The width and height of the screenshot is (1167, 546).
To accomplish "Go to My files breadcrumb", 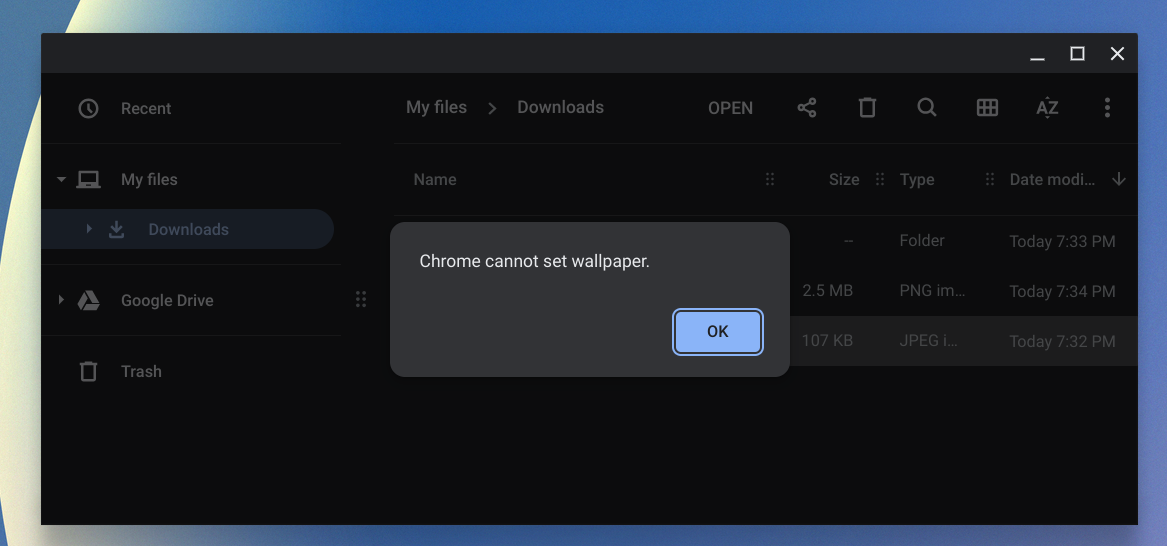I will [x=436, y=107].
